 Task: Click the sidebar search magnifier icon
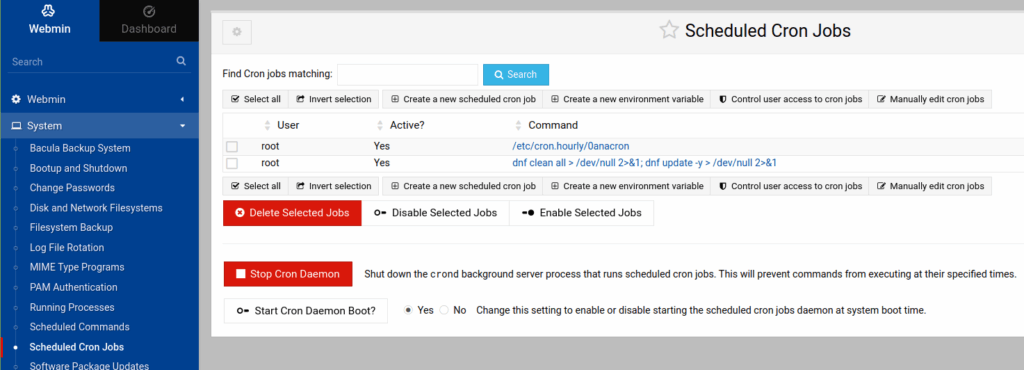click(x=181, y=61)
